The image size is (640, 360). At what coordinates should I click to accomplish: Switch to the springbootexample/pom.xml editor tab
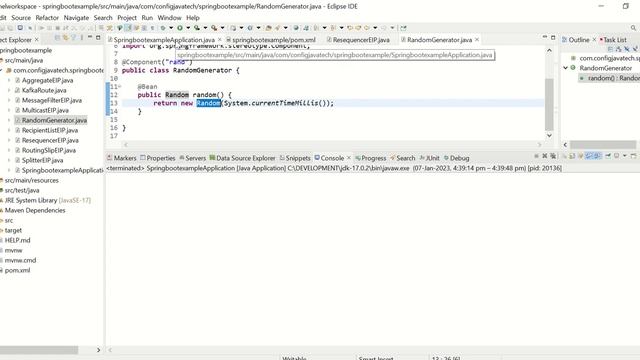273,40
